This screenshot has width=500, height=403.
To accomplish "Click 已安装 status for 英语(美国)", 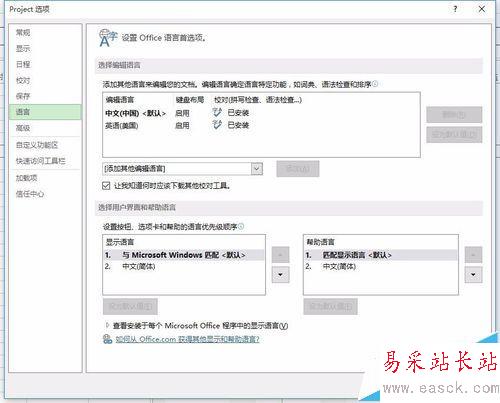I will coord(238,125).
